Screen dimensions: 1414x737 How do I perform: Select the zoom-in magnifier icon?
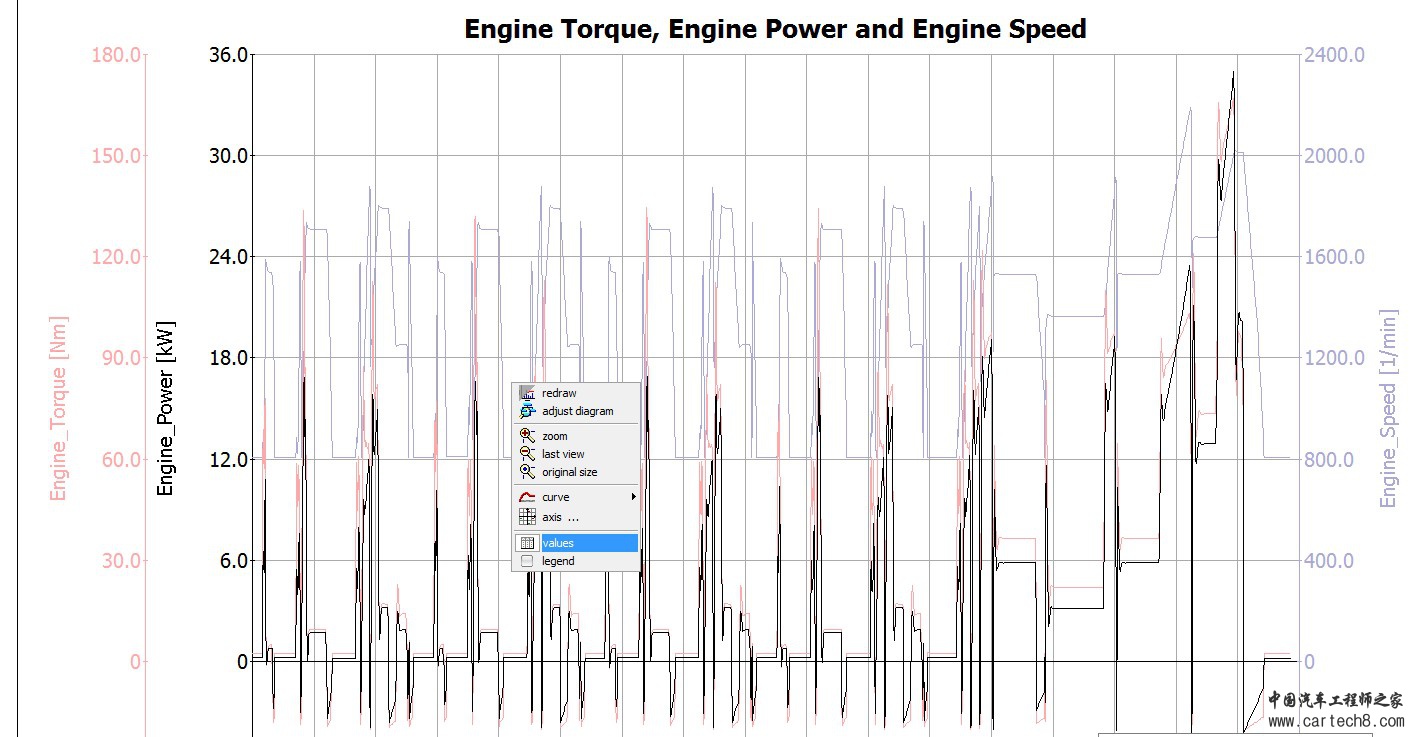(527, 436)
